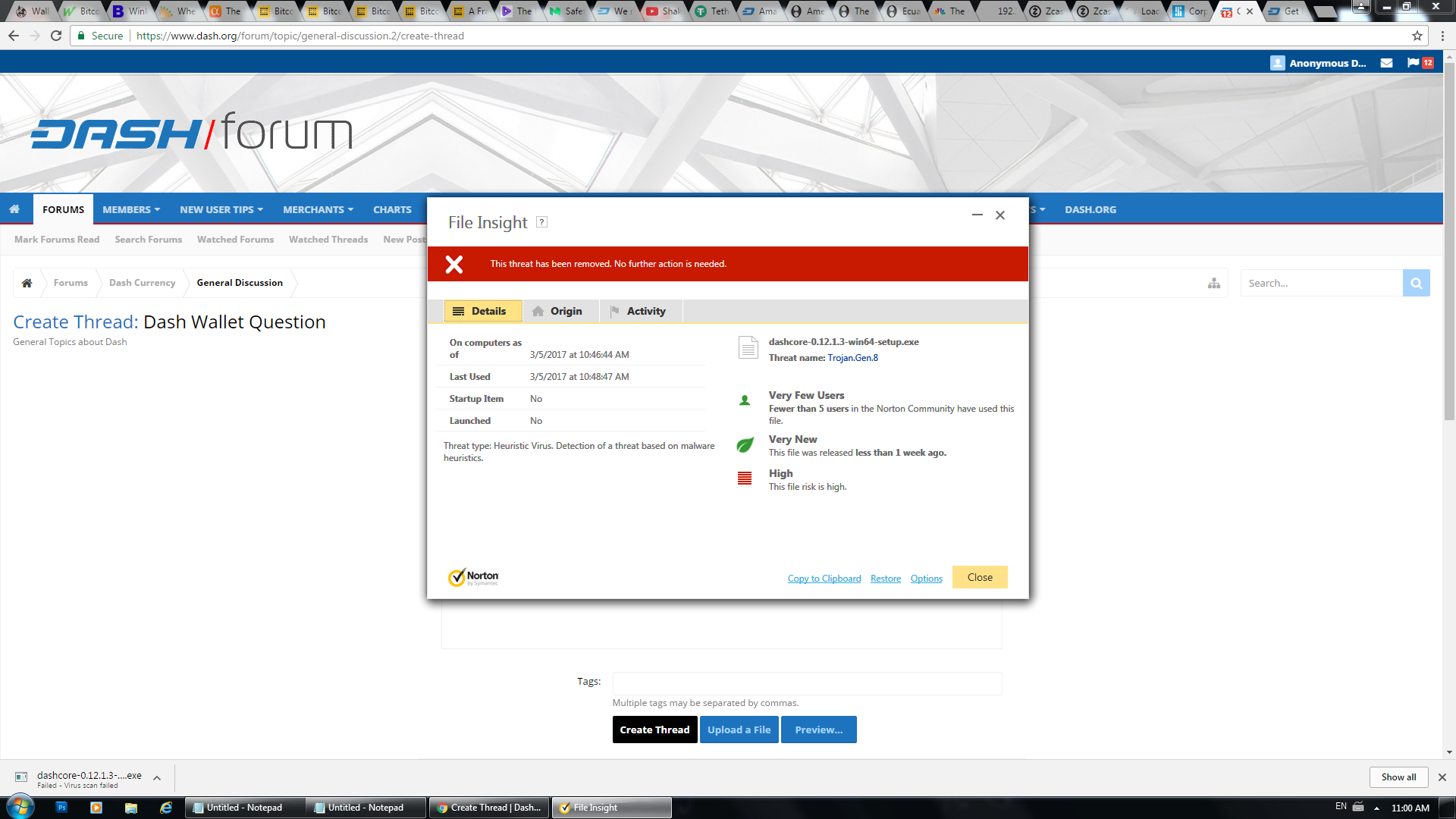Open Internet Explorer from the taskbar
The image size is (1456, 819).
[166, 808]
